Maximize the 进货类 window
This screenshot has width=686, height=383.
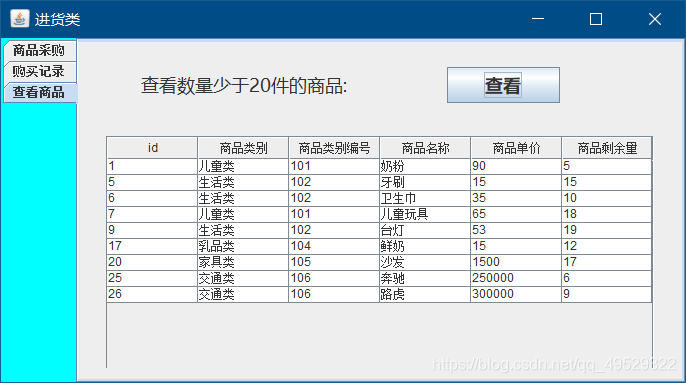(596, 19)
